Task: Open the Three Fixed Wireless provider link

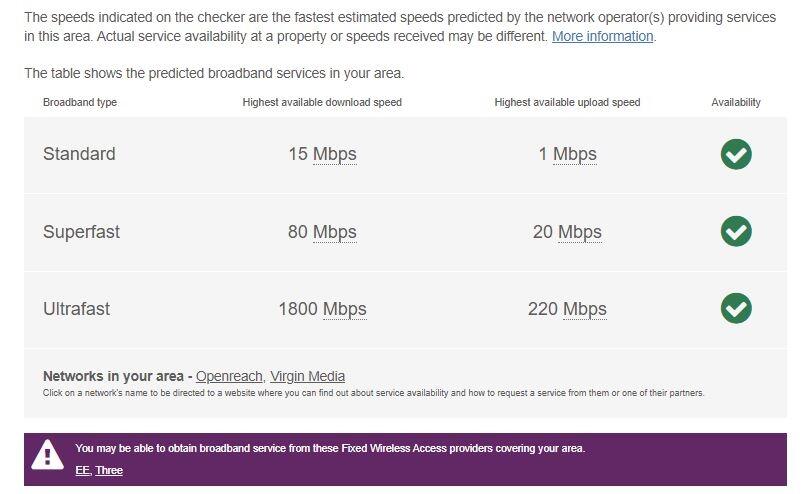Action: click(109, 470)
